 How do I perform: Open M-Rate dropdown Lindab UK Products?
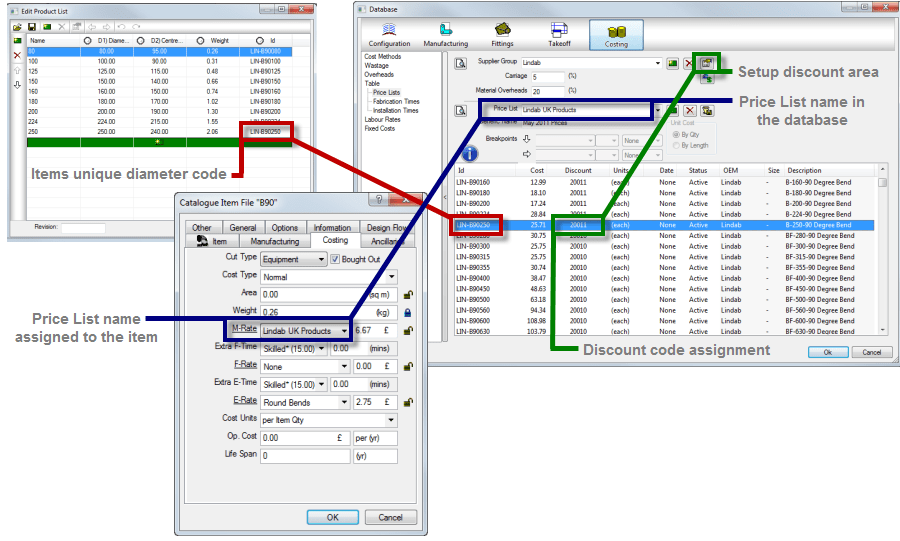[305, 331]
